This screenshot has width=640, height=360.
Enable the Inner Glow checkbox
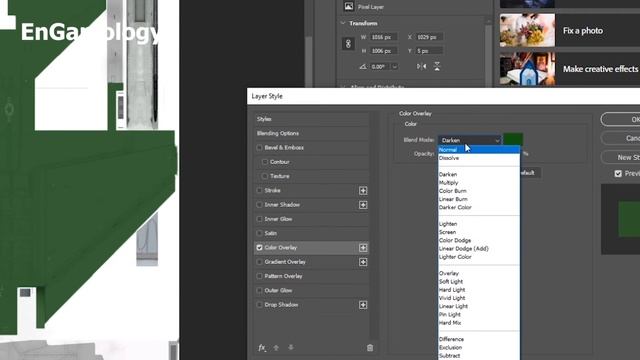tap(259, 219)
